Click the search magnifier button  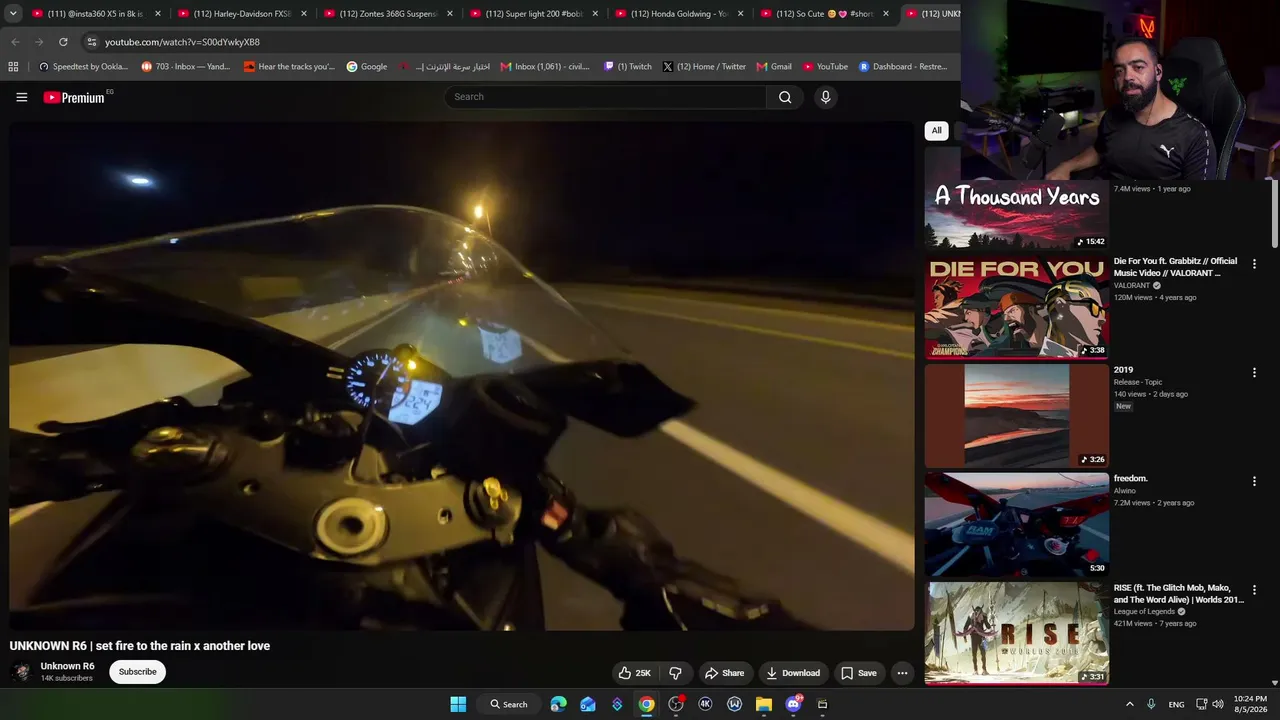(x=785, y=97)
